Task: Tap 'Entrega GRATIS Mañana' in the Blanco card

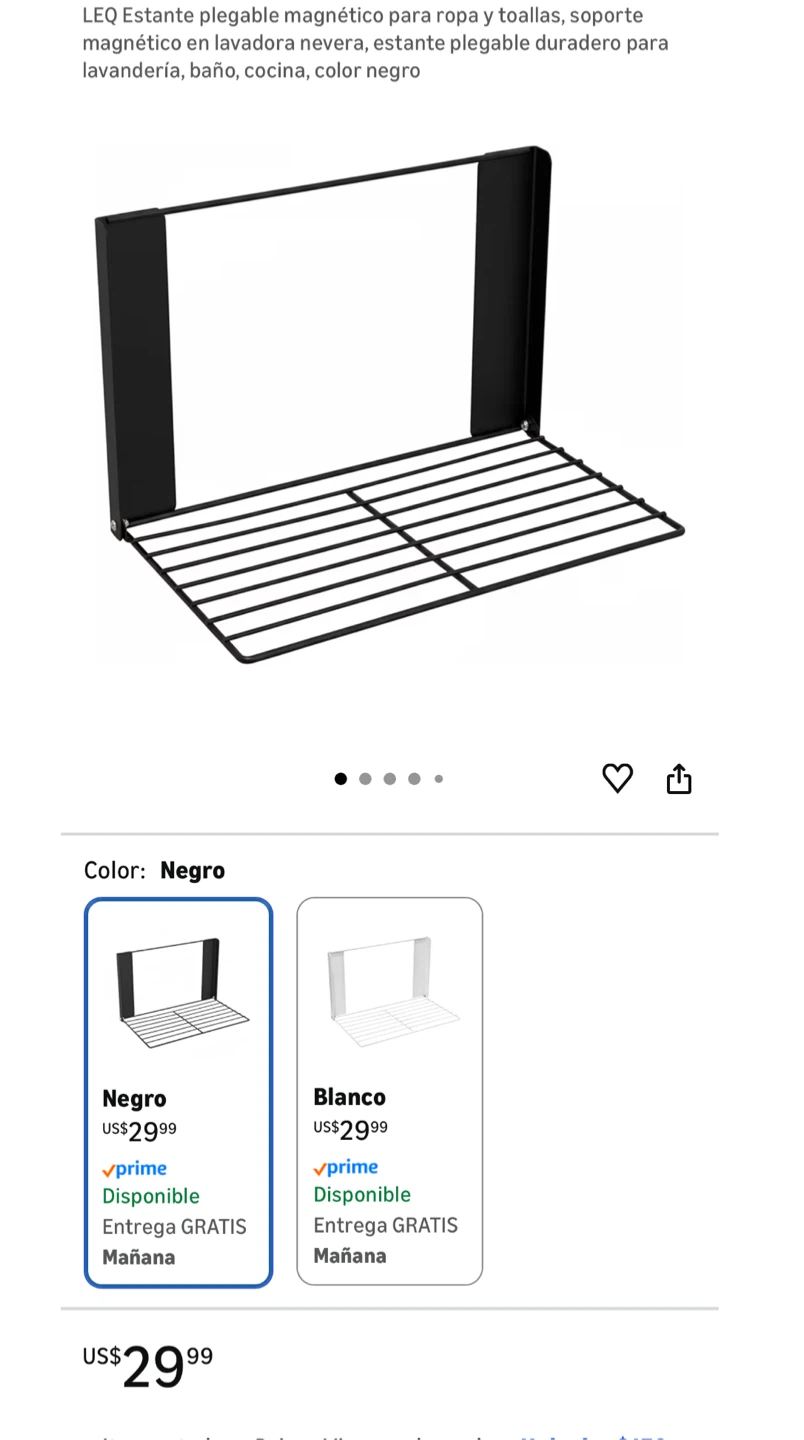Action: tap(386, 1240)
